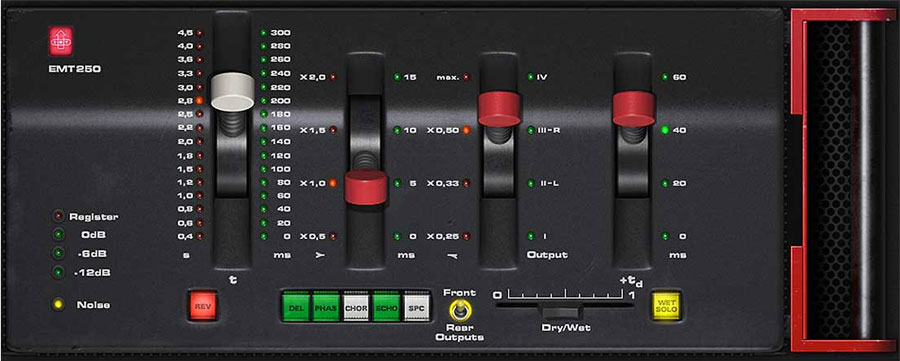Click the III-R output LED
The width and height of the screenshot is (900, 361).
[531, 130]
